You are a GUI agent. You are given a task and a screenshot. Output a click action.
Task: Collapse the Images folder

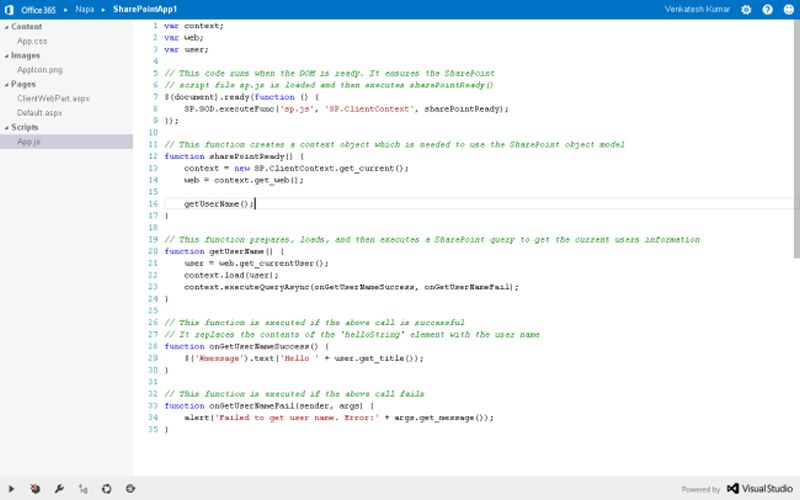pos(7,56)
